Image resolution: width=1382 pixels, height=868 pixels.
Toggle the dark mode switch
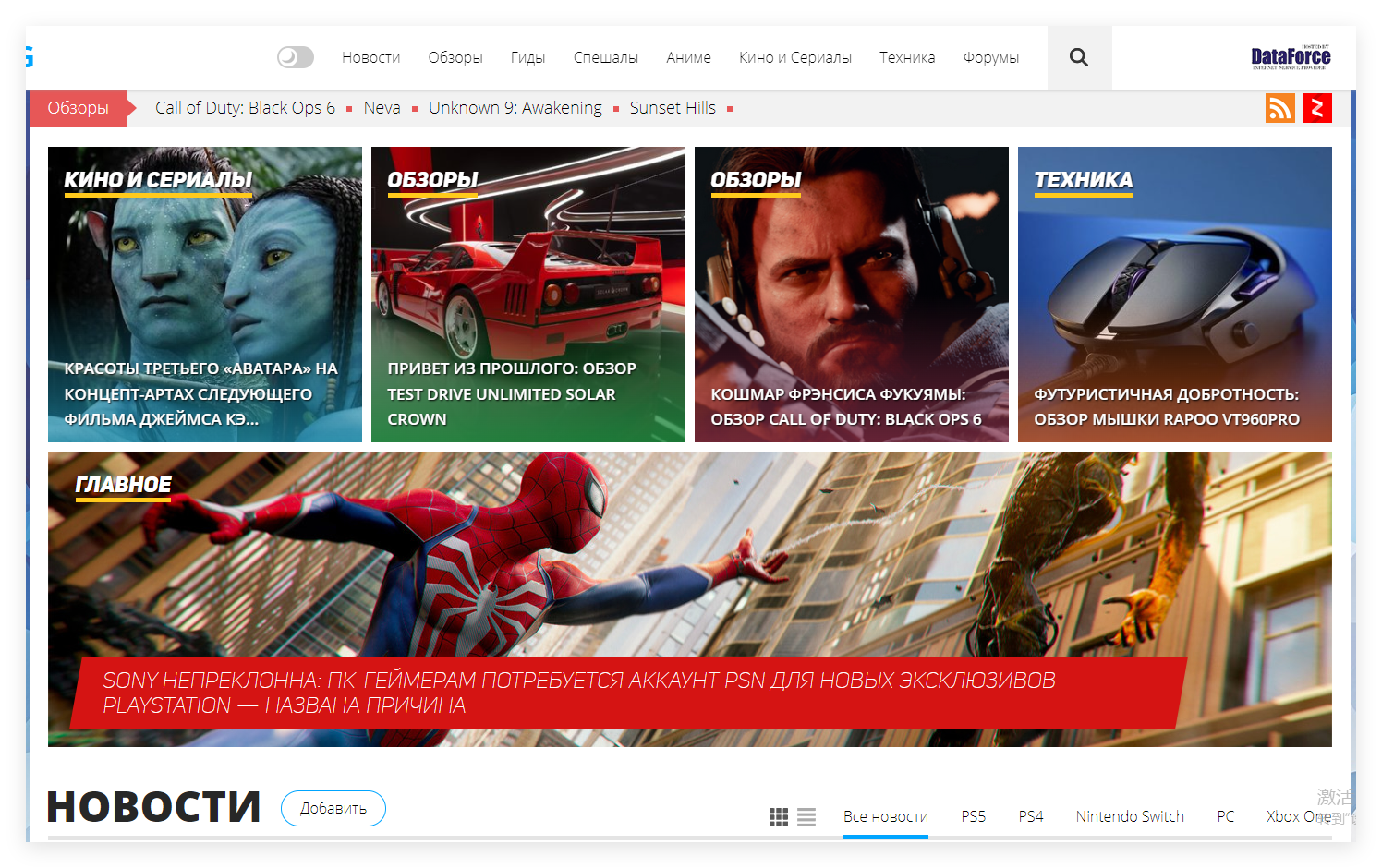tap(296, 57)
